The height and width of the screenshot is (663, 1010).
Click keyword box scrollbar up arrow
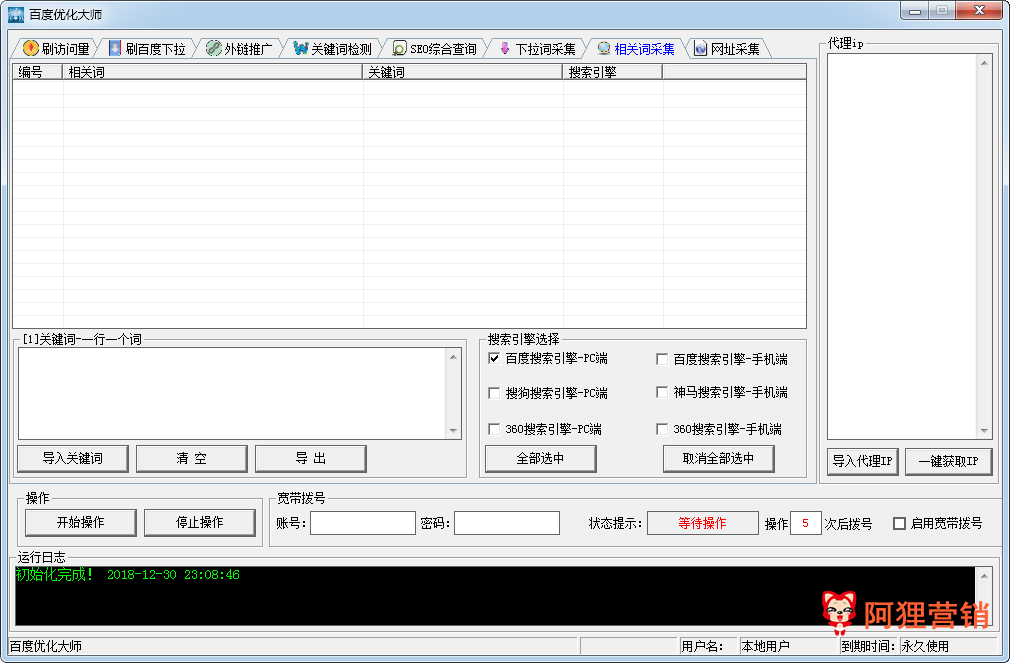click(x=453, y=356)
